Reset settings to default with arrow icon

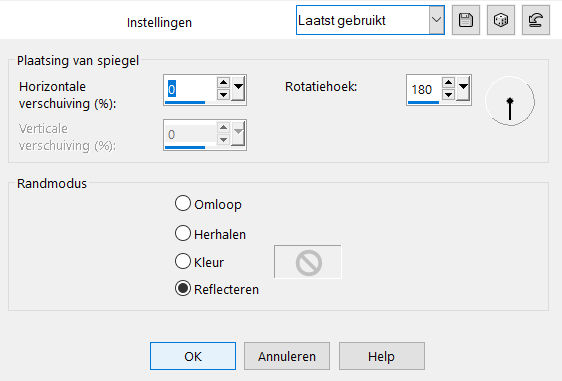tap(536, 20)
